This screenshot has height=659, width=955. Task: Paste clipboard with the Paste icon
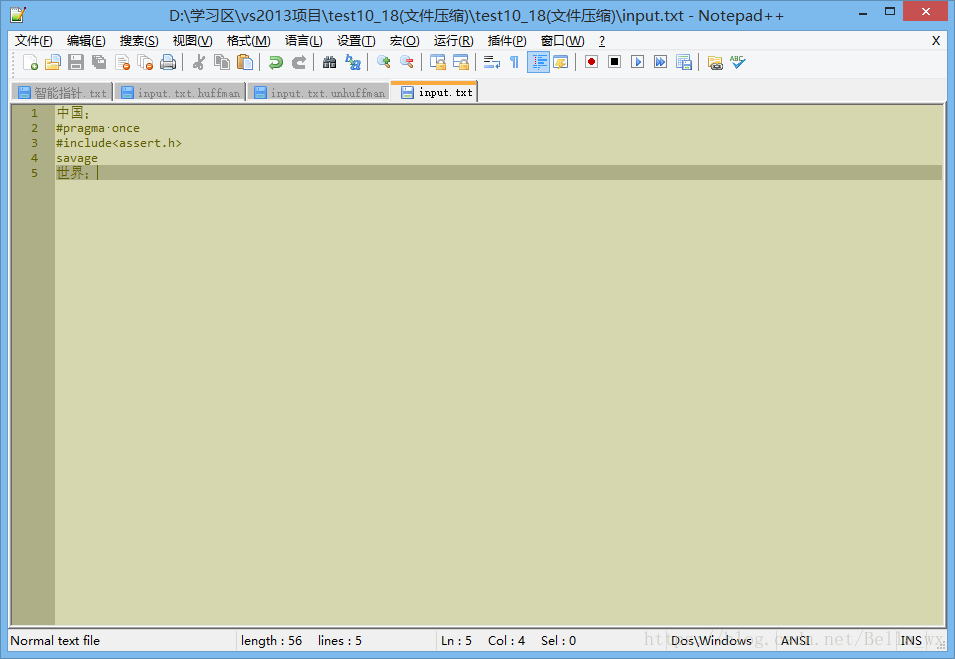[245, 62]
